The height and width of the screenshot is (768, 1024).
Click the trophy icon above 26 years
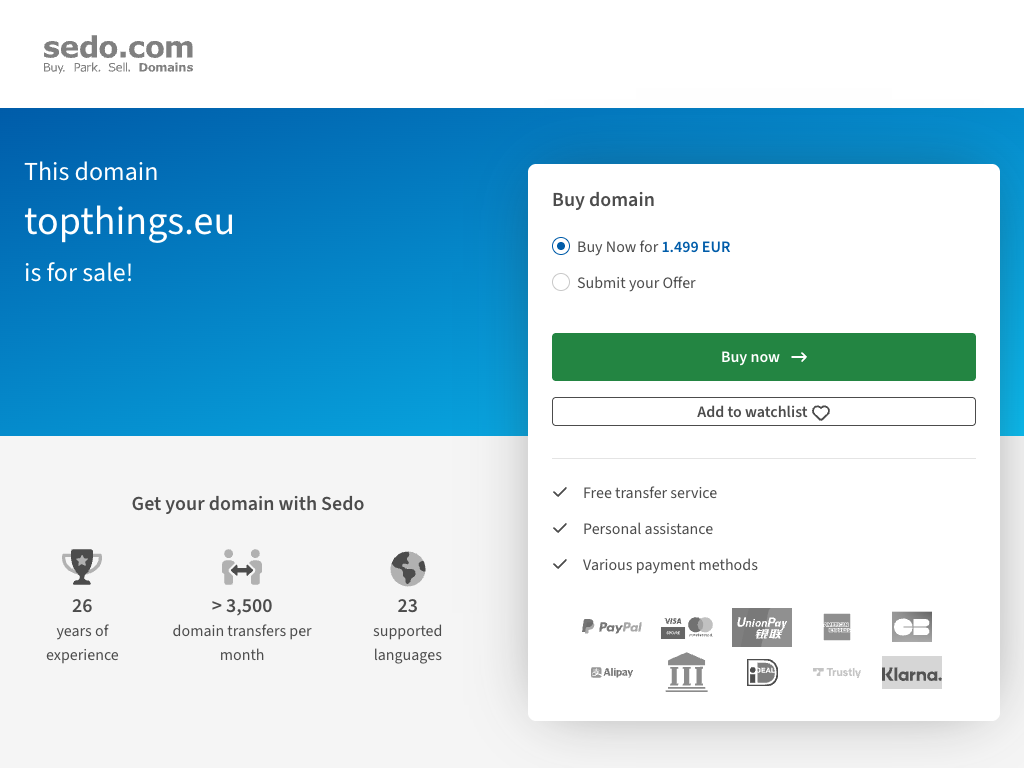click(82, 567)
